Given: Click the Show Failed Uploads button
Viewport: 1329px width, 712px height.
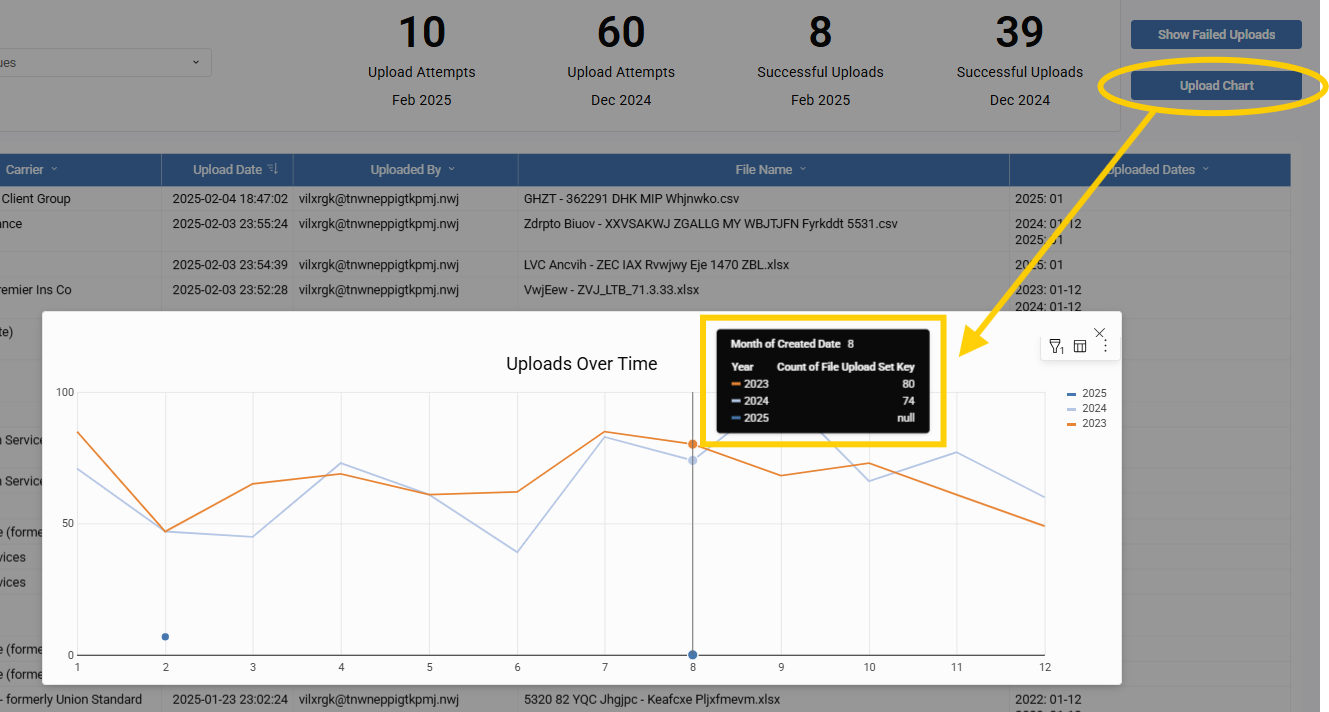Looking at the screenshot, I should pos(1216,35).
